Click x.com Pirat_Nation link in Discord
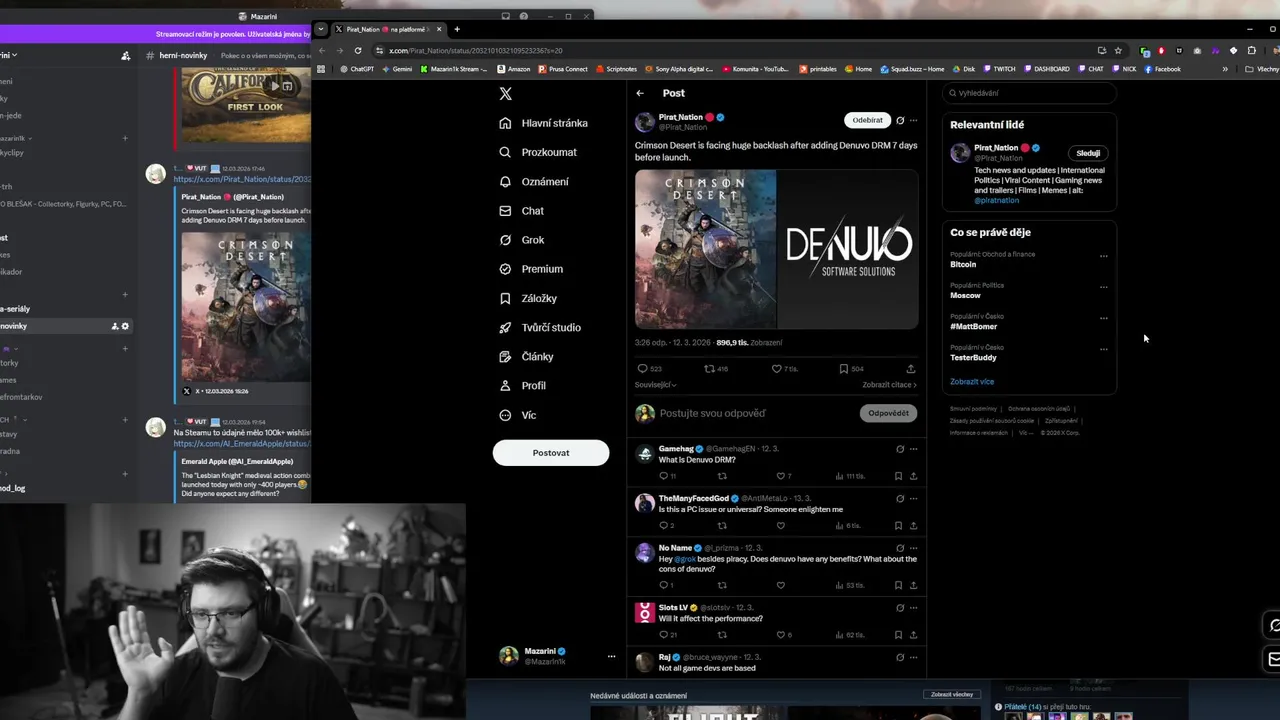Image resolution: width=1280 pixels, height=720 pixels. tap(242, 179)
